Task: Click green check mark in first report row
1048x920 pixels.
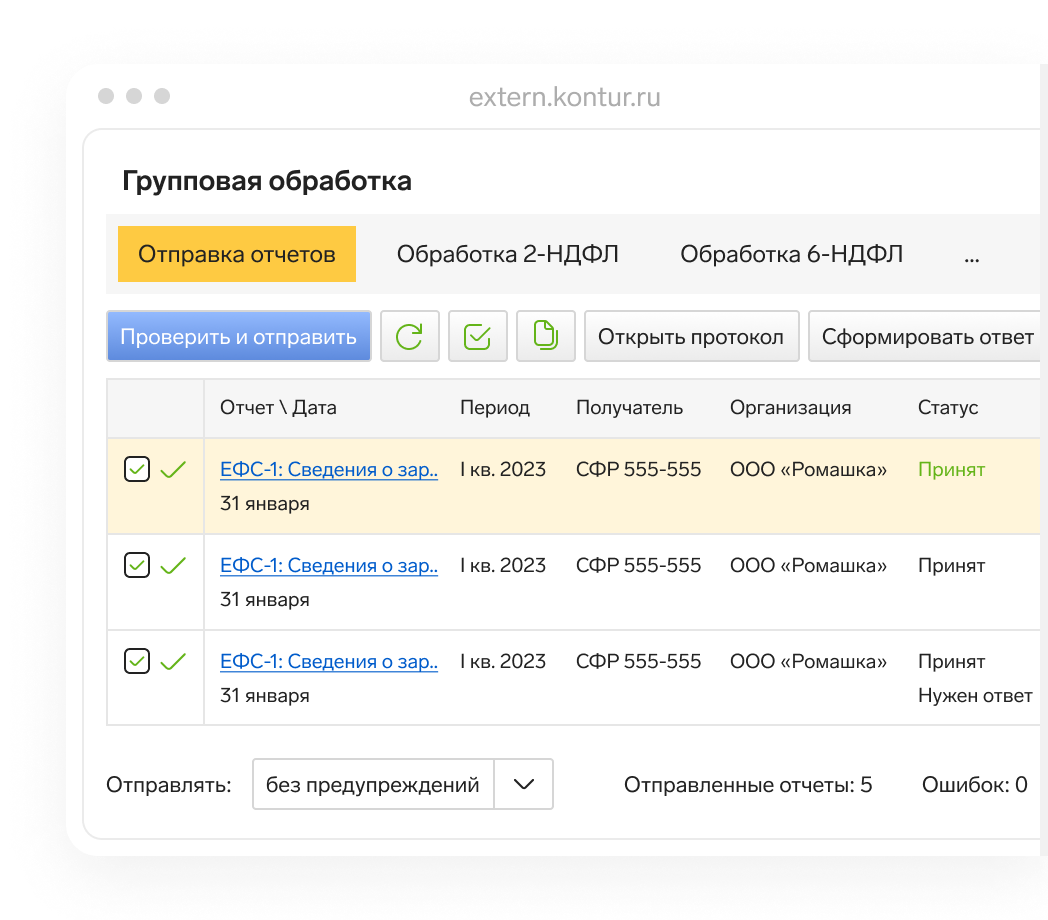Action: [173, 469]
